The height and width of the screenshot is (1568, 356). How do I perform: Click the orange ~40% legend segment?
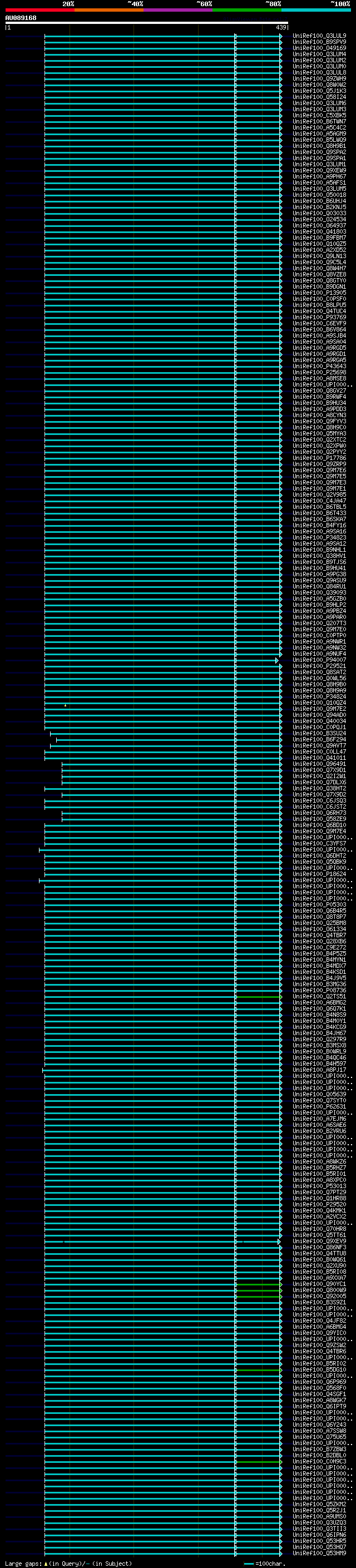[x=109, y=10]
